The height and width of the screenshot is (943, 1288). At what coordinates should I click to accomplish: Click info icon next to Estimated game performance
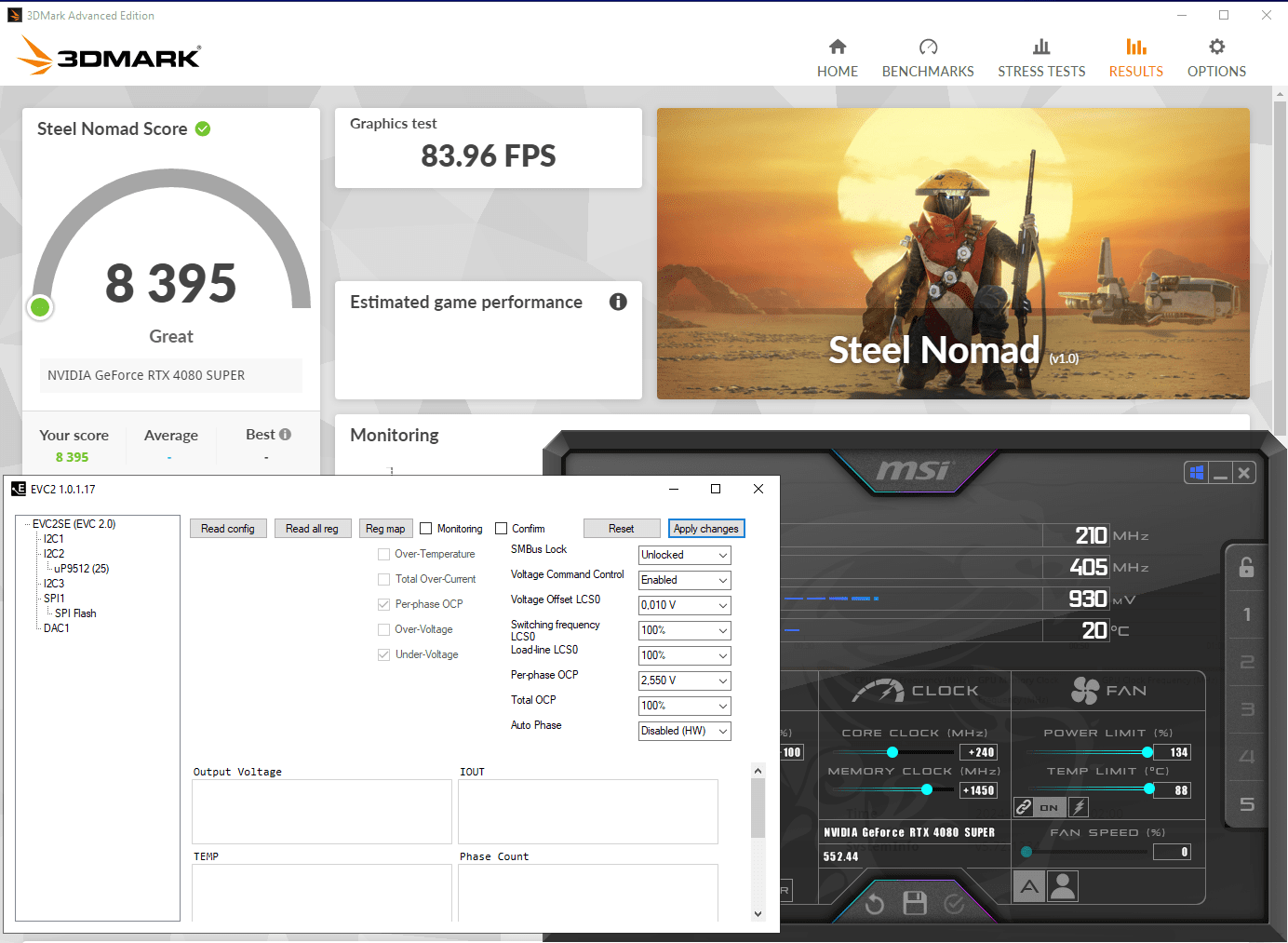618,302
